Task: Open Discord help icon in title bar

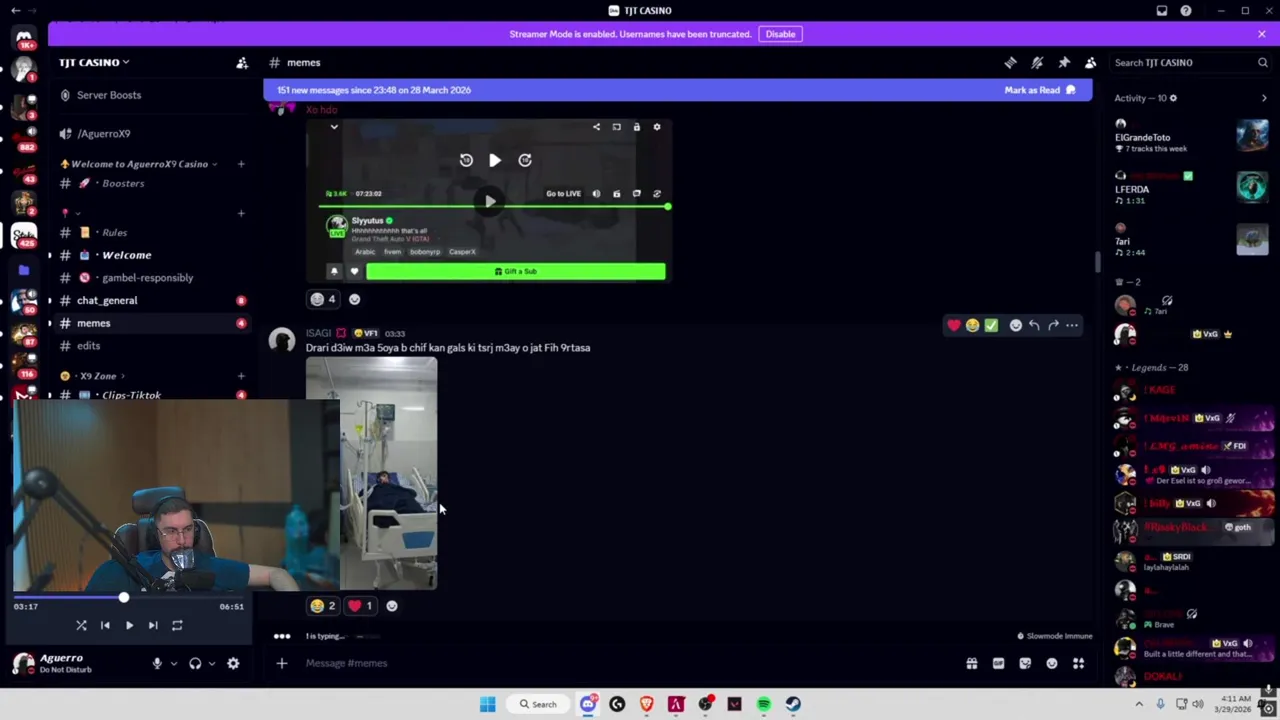Action: click(x=1186, y=11)
